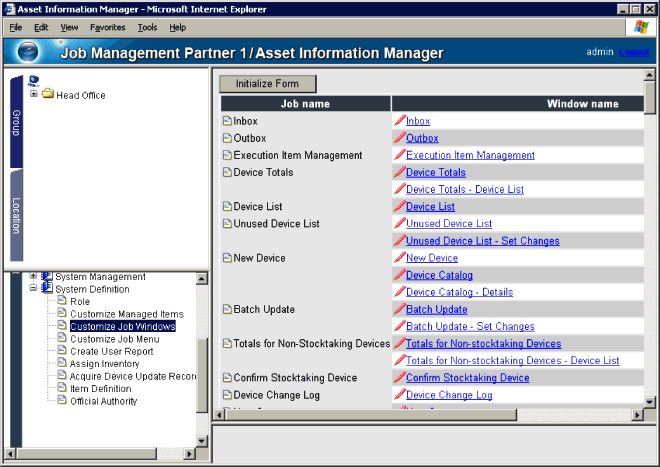660x467 pixels.
Task: Open the Favorites menu
Action: click(108, 27)
